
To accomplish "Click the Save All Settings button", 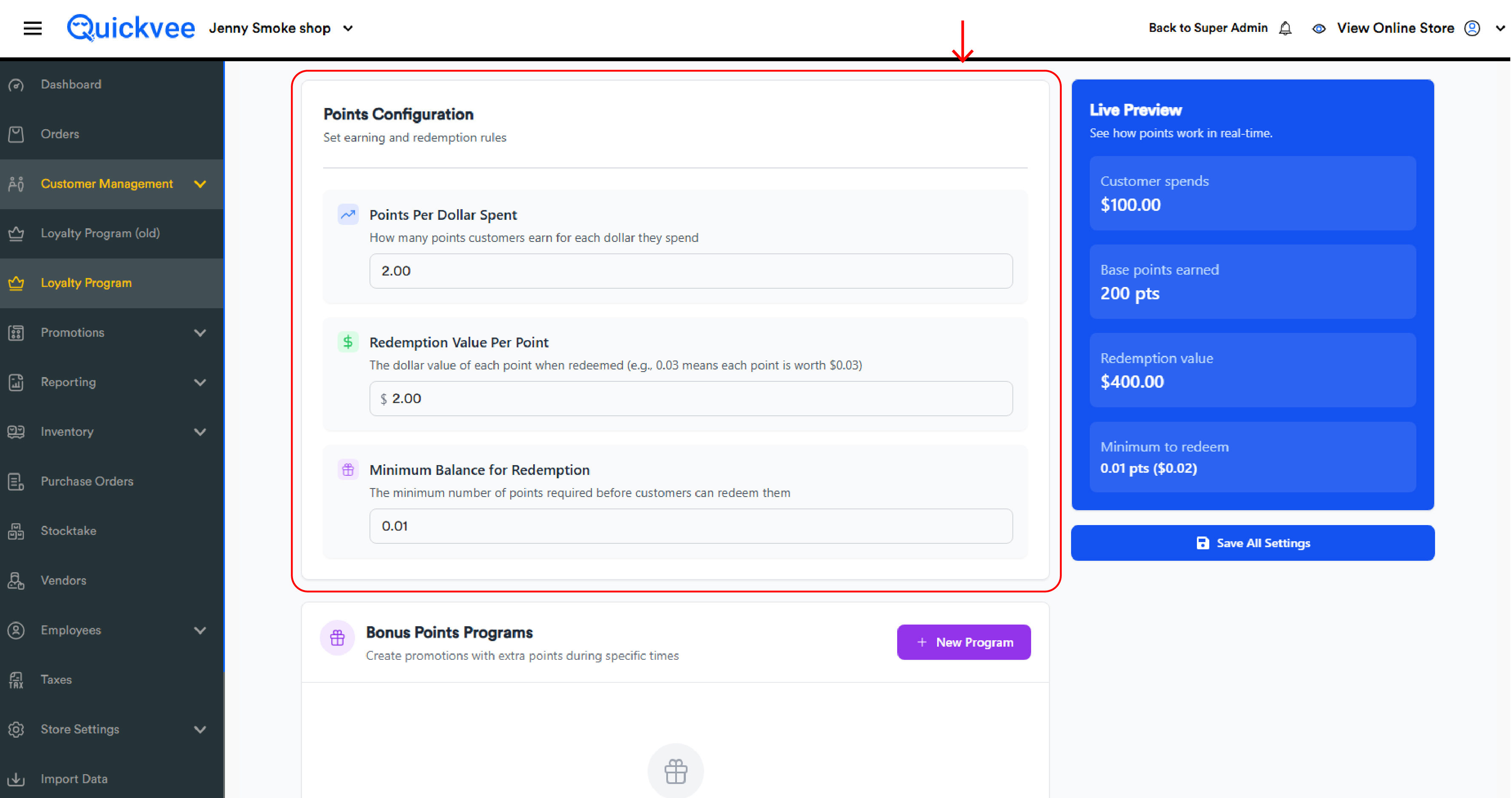I will click(1253, 543).
